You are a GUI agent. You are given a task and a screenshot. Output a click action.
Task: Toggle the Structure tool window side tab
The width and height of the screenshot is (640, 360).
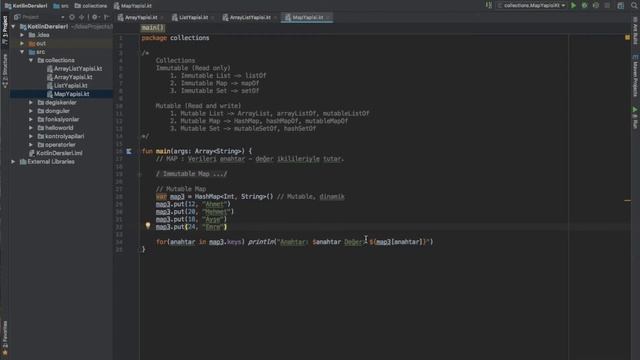click(5, 70)
